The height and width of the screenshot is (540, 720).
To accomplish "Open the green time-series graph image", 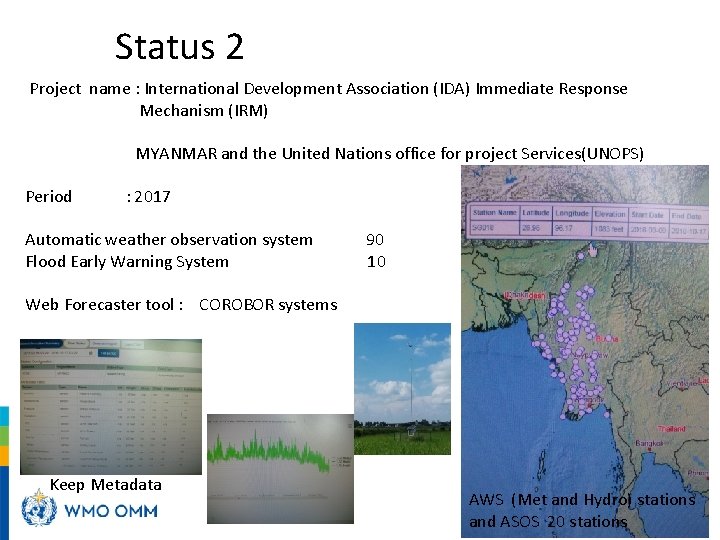I will click(280, 469).
